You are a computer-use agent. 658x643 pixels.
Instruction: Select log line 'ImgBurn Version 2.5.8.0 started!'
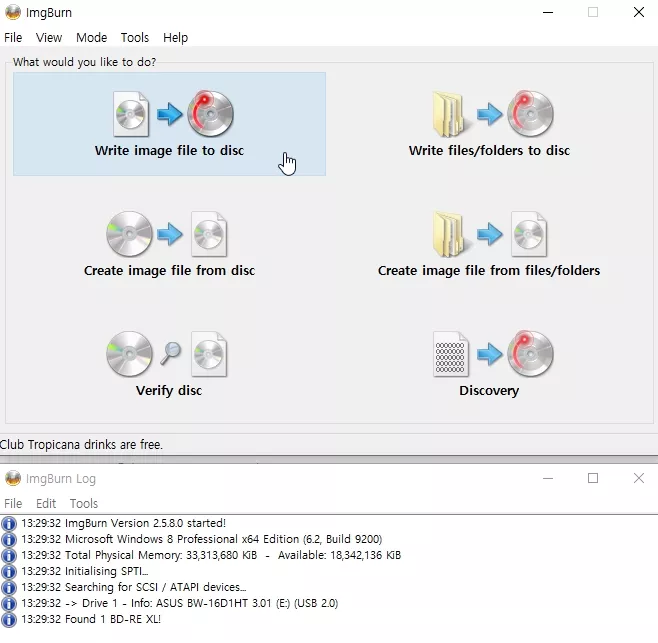click(x=123, y=523)
